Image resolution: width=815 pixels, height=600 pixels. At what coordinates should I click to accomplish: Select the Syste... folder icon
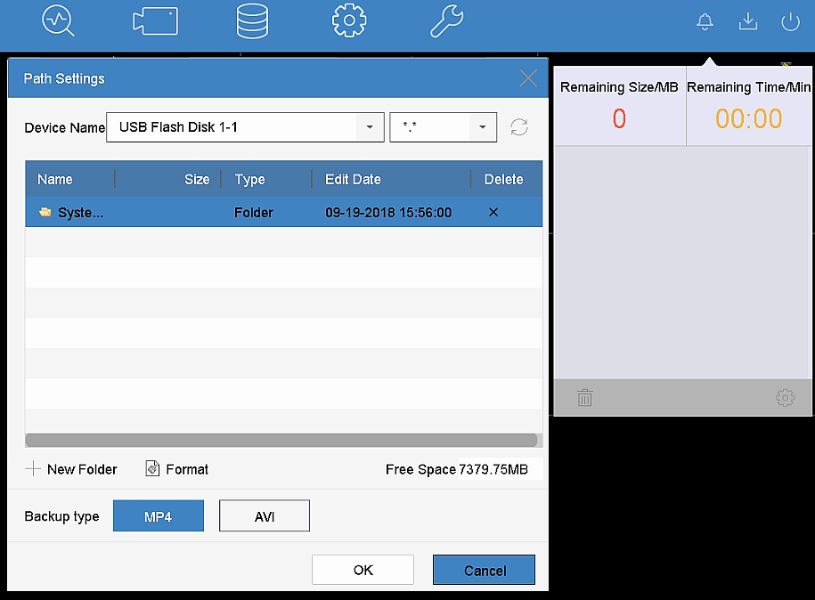tap(45, 212)
